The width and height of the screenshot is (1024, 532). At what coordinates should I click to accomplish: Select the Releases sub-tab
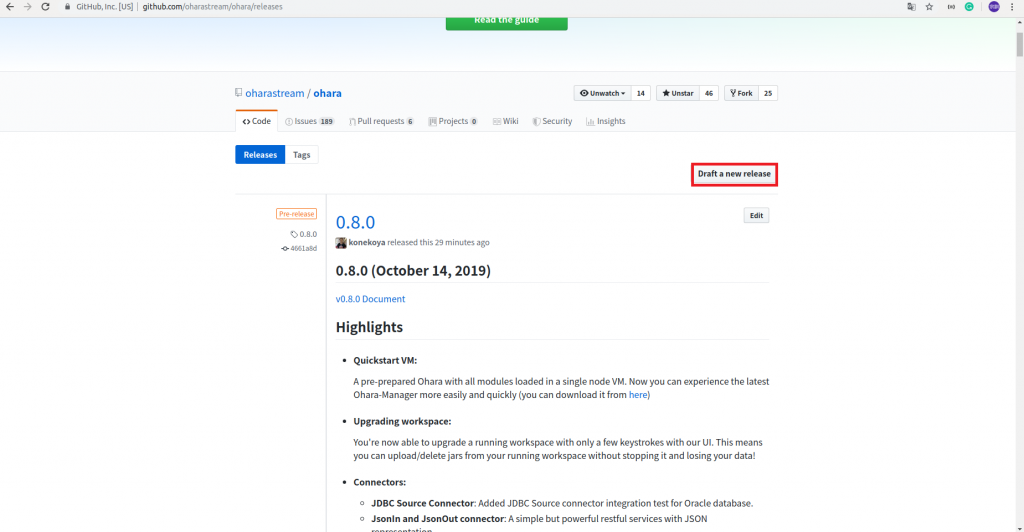pyautogui.click(x=260, y=155)
